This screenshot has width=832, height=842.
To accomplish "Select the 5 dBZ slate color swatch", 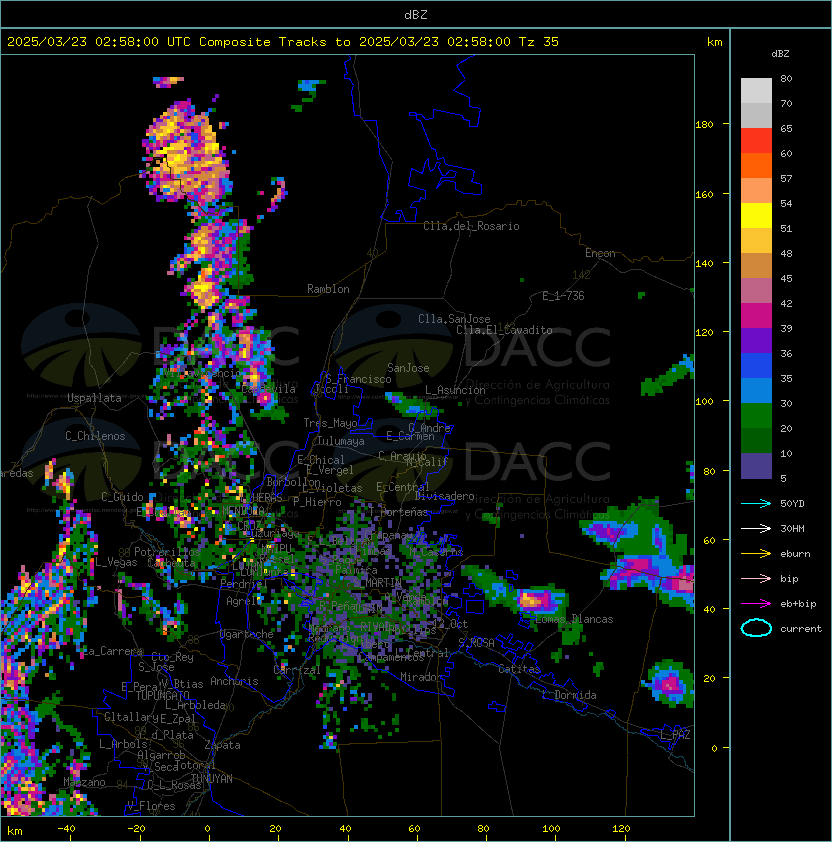I will click(756, 466).
